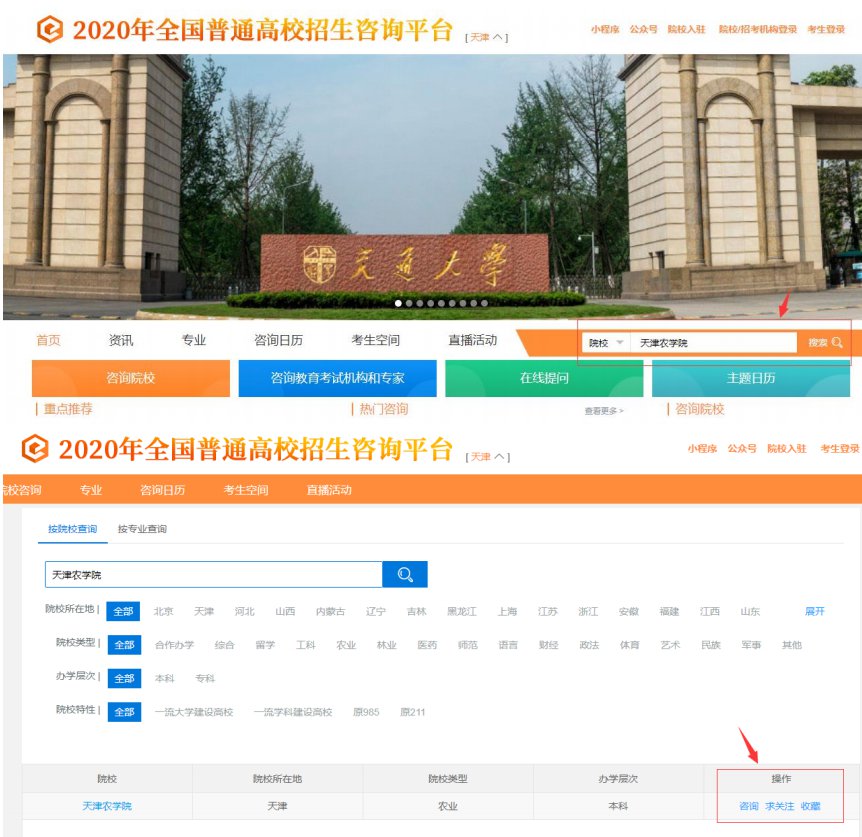Select 全部 in the 院校类型 filter row
Image resolution: width=862 pixels, height=837 pixels.
124,645
